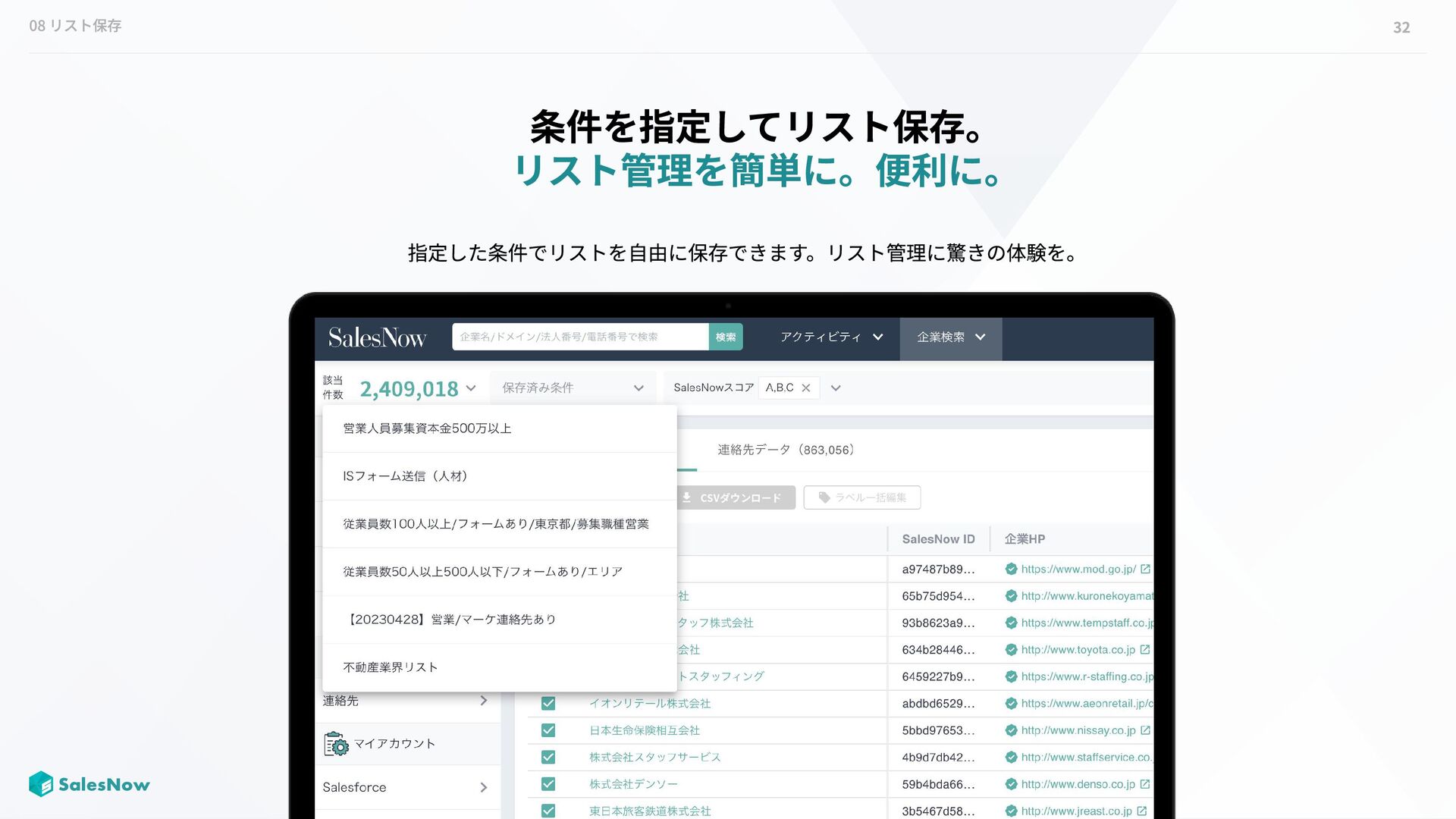Uncheck the 株式会社デンソー row checkbox

click(x=548, y=784)
